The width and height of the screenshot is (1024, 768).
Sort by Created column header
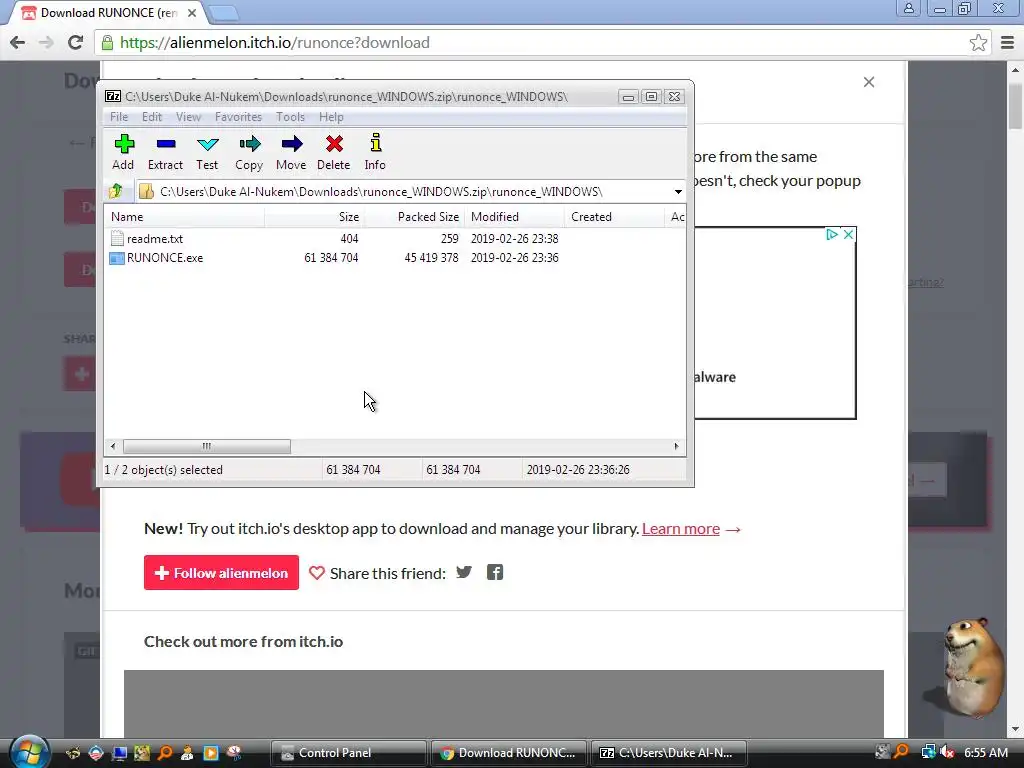(614, 217)
